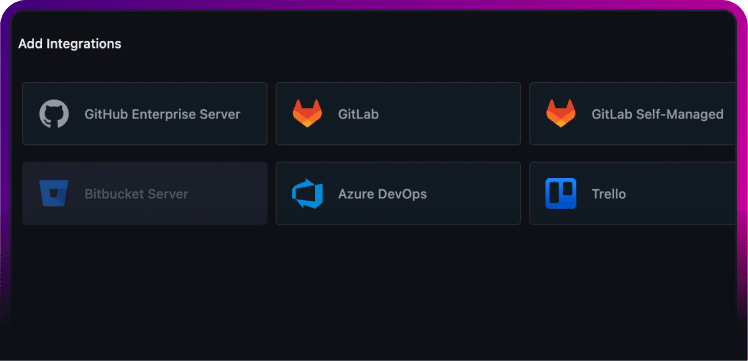This screenshot has width=748, height=361.
Task: Choose the disabled Bitbucket Server card
Action: 145,193
